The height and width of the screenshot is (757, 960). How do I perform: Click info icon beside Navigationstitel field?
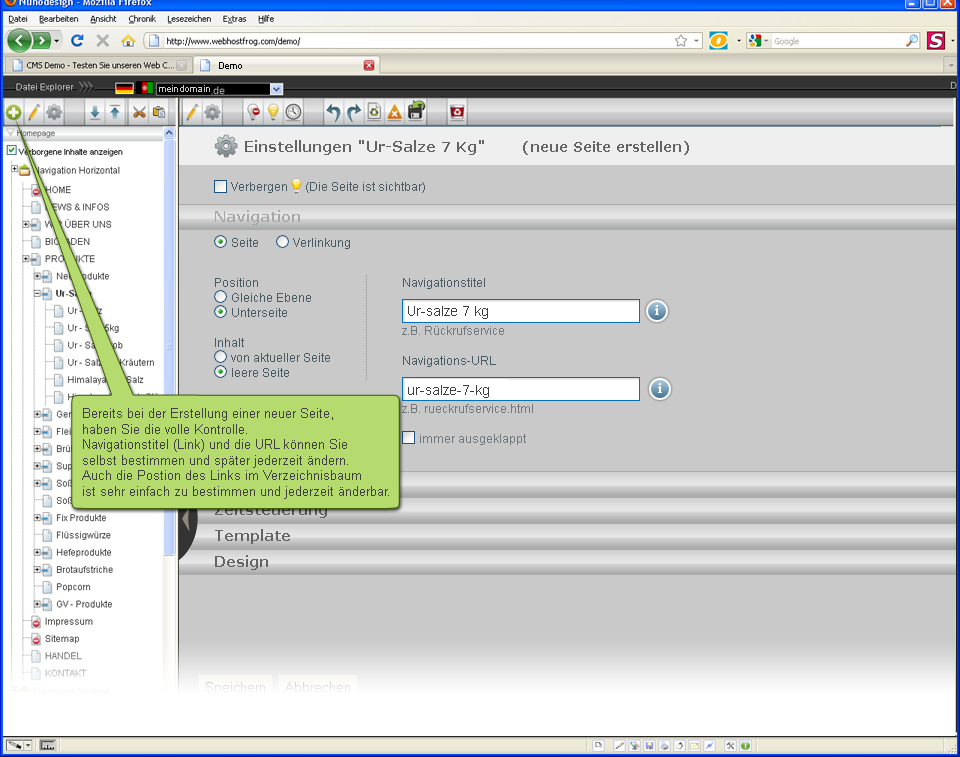[x=656, y=311]
